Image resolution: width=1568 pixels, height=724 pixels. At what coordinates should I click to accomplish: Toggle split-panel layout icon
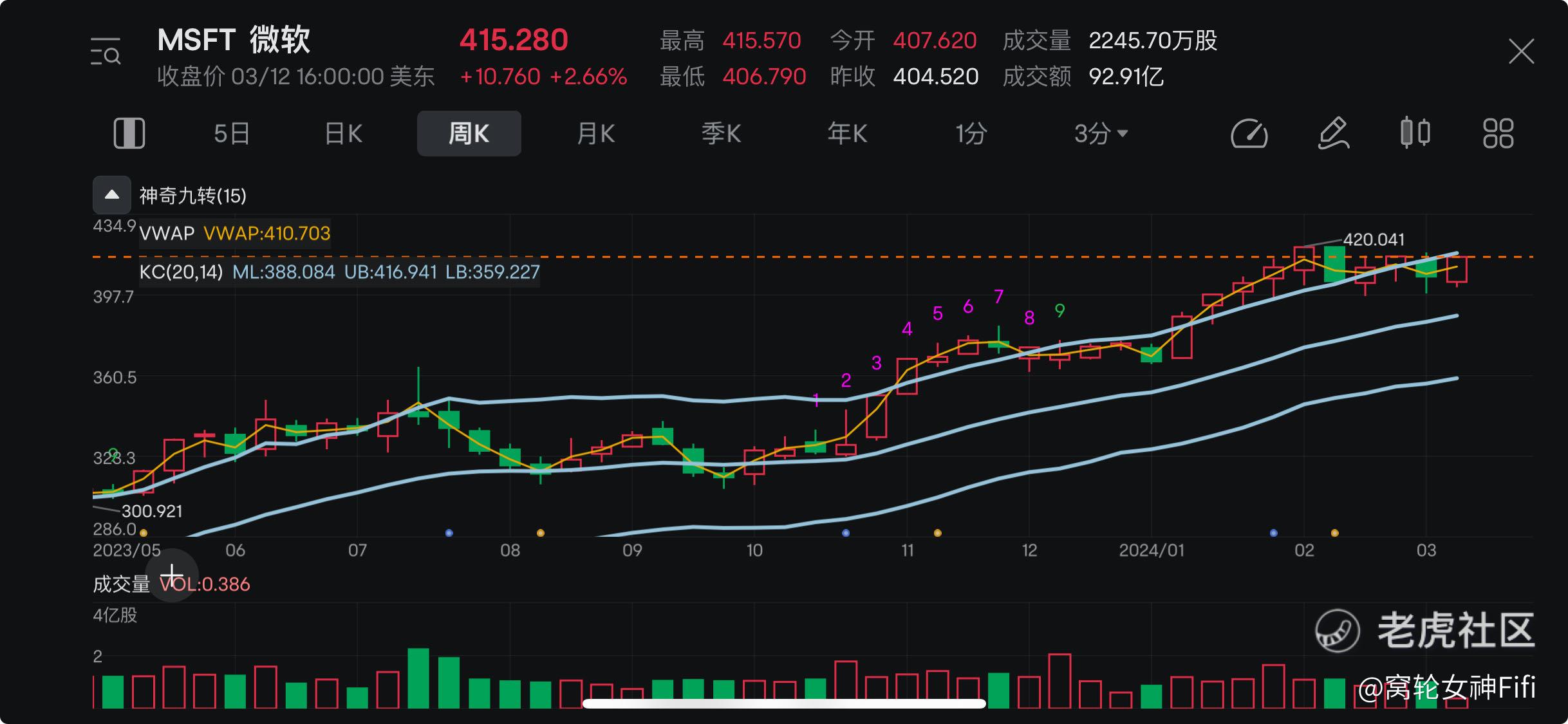point(129,134)
